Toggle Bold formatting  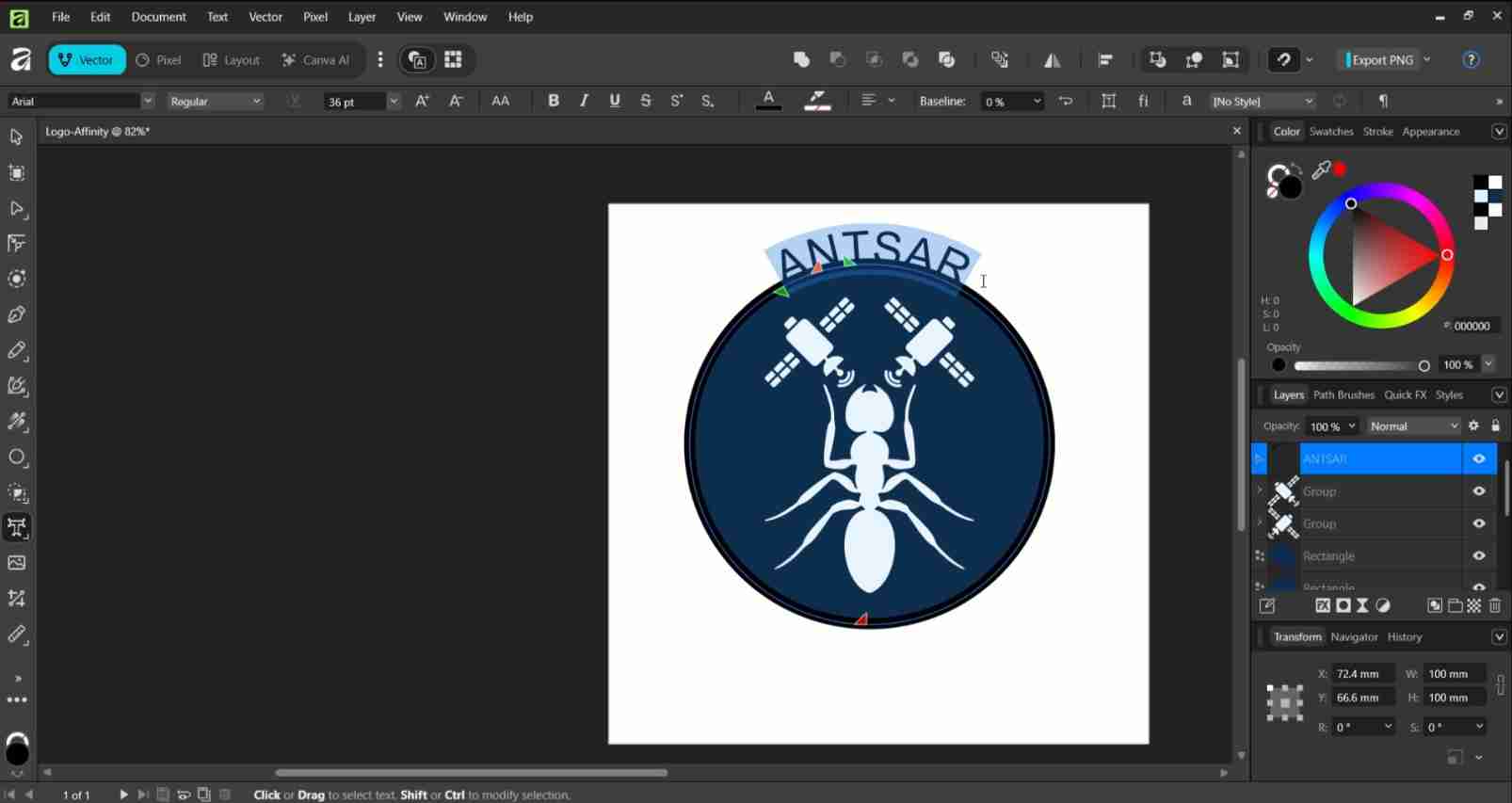pos(554,101)
